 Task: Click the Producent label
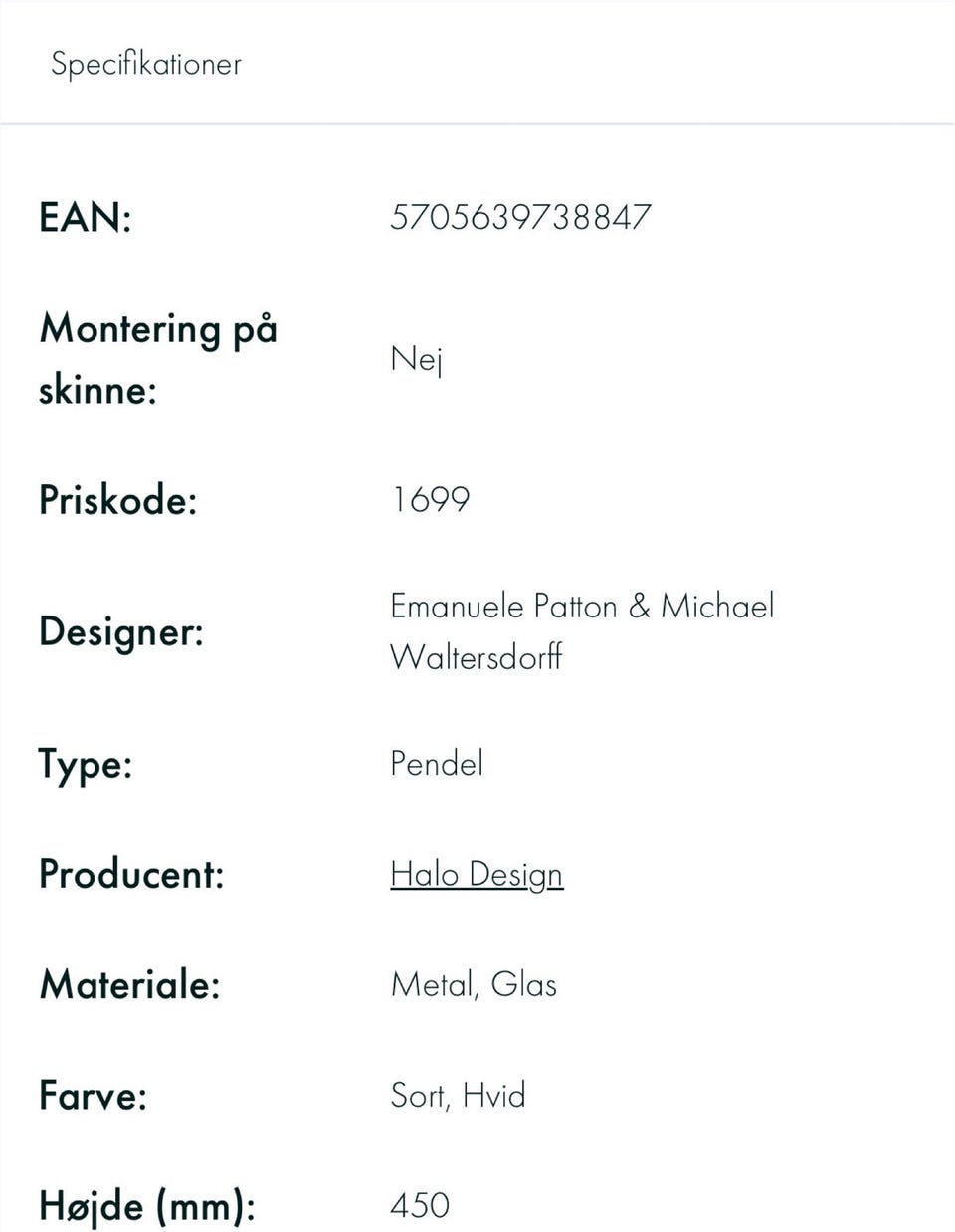(x=131, y=875)
